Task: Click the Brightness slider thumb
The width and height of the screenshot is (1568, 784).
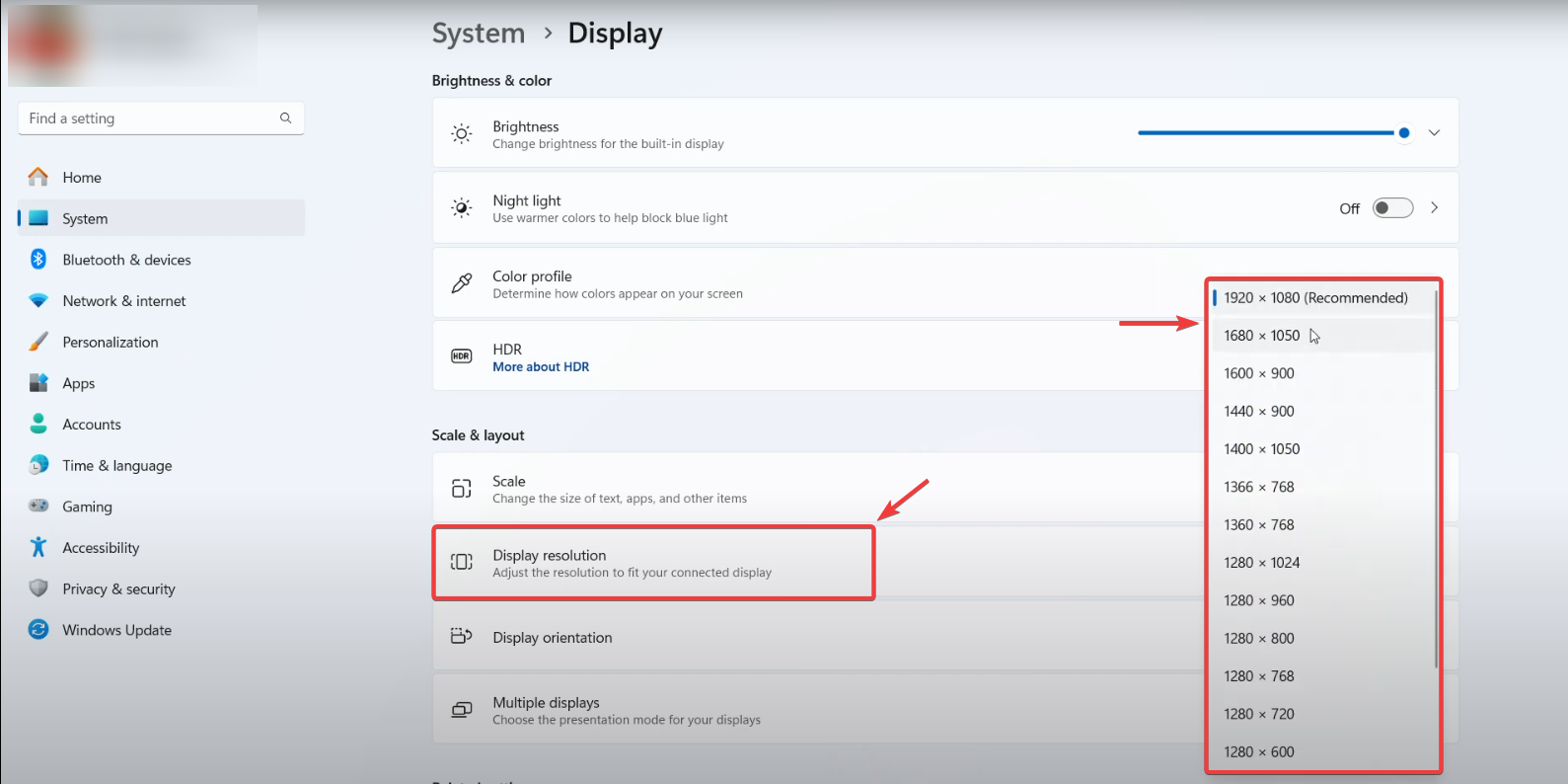Action: [1403, 132]
